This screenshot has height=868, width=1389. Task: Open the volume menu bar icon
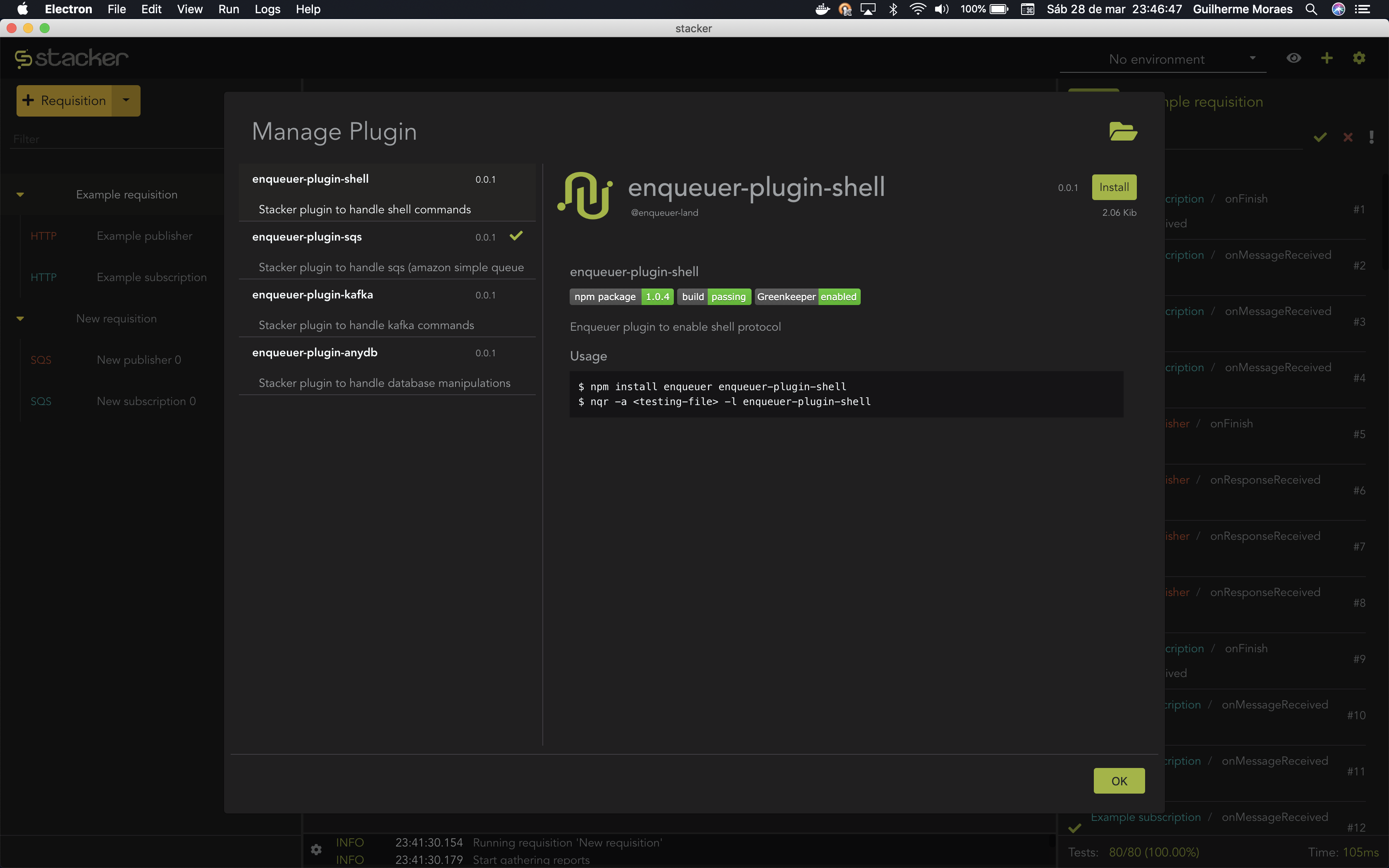[x=942, y=9]
